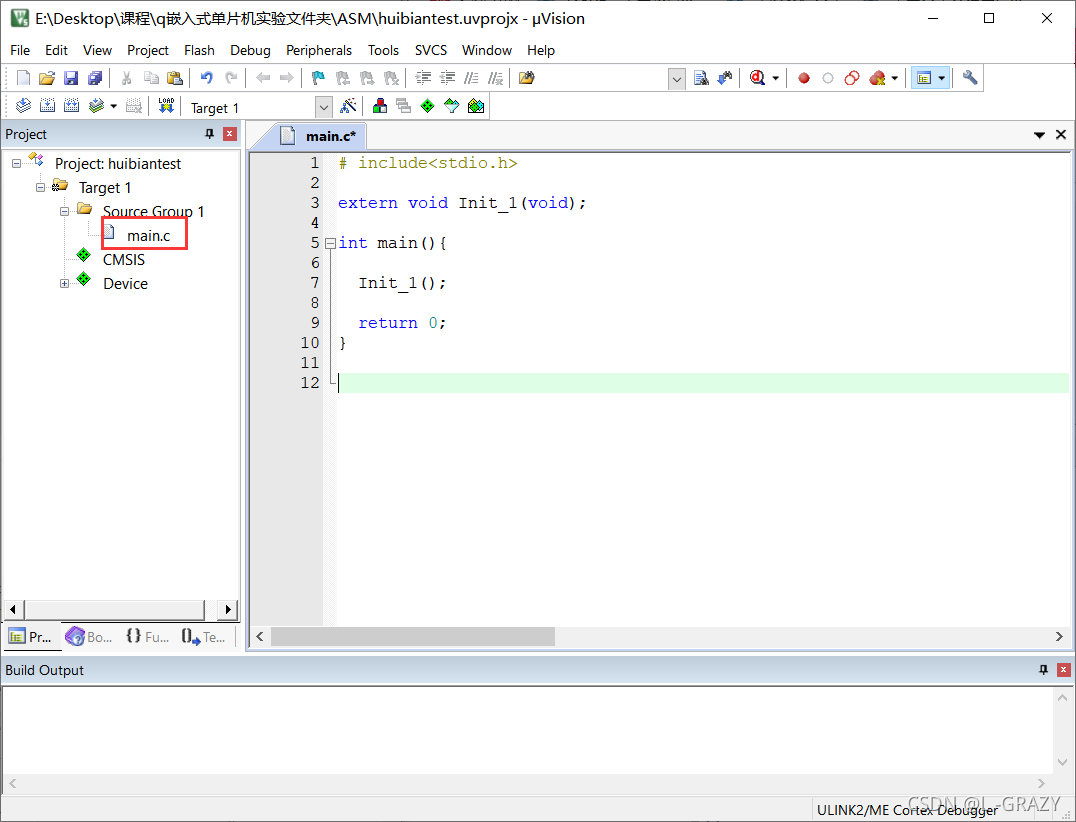Launch the Pack Installer icon
The height and width of the screenshot is (822, 1076).
point(476,106)
